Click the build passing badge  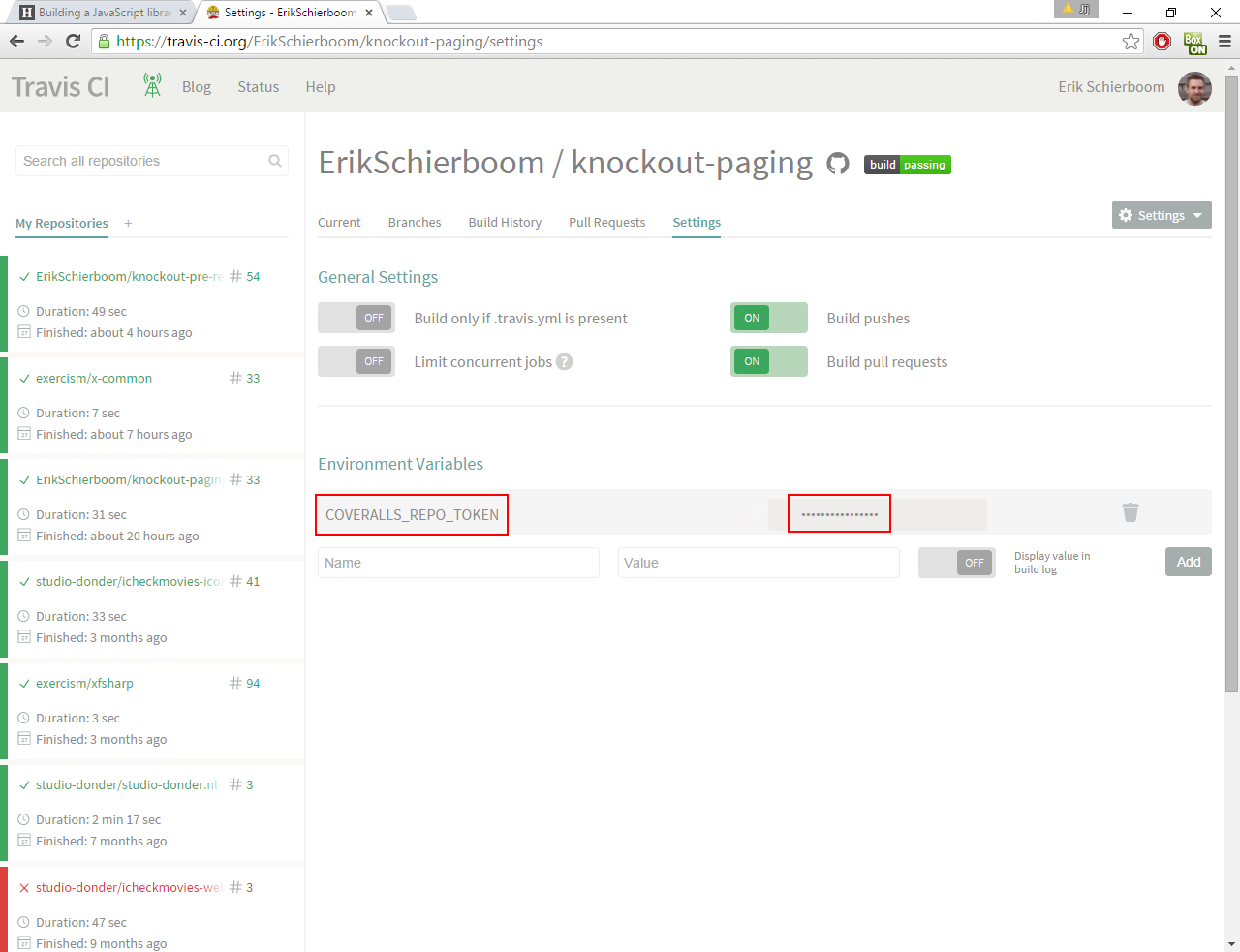point(908,165)
